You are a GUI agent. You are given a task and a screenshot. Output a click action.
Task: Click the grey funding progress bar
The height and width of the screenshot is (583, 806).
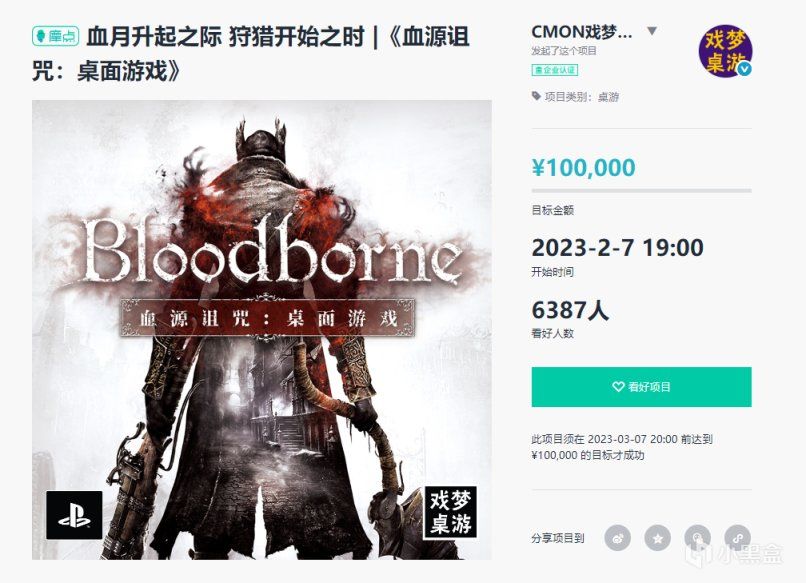click(x=641, y=190)
